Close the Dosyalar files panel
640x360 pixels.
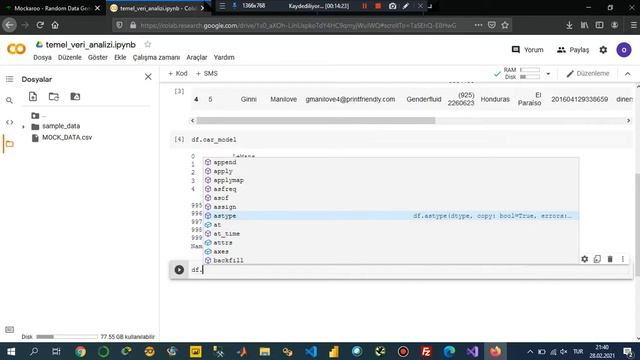(148, 77)
